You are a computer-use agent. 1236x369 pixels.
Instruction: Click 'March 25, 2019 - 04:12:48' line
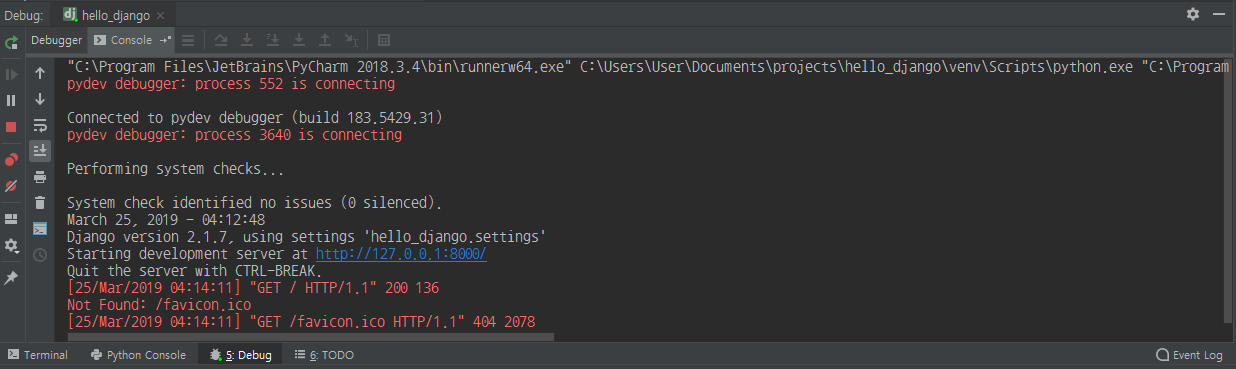[x=166, y=220]
